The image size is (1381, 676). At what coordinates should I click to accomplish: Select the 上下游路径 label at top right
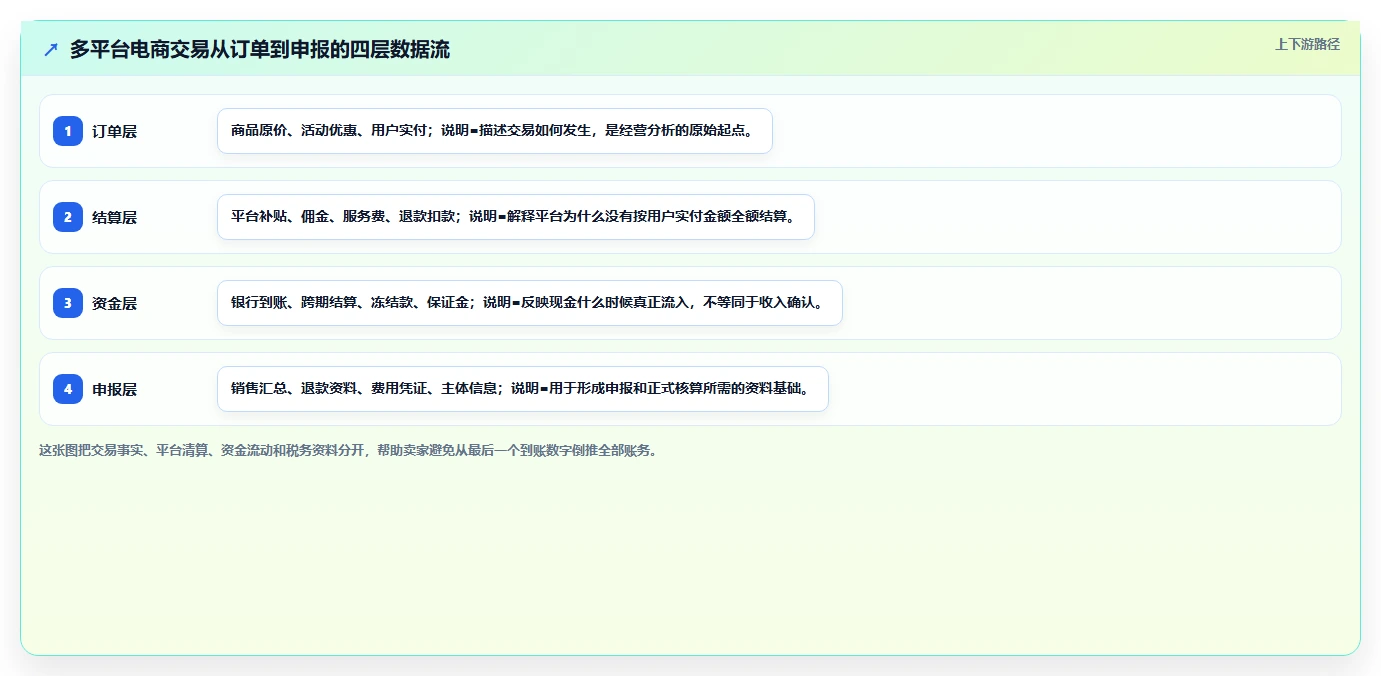[x=1307, y=44]
